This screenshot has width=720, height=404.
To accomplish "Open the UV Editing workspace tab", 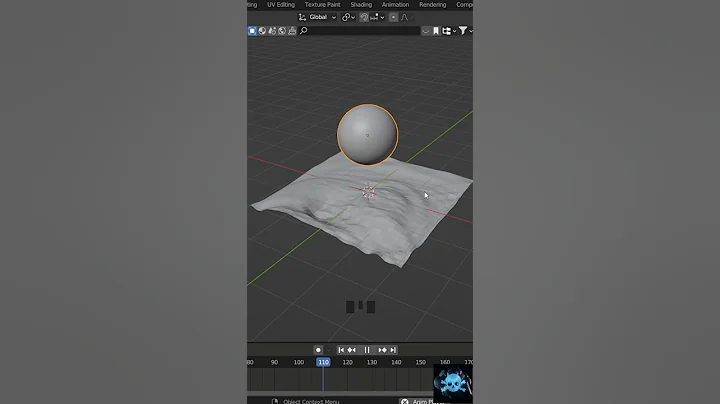I will tap(281, 5).
